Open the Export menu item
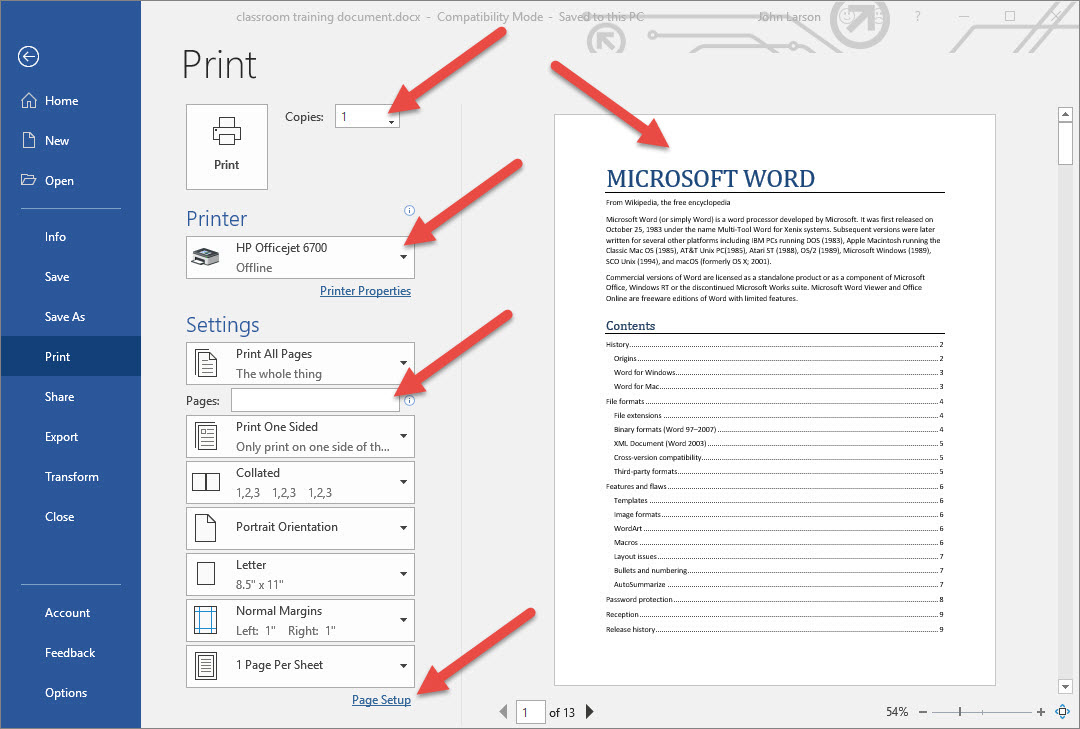 point(61,437)
